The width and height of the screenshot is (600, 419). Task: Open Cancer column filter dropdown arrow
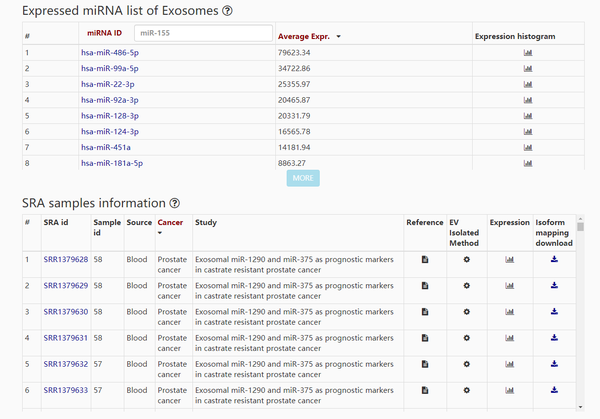click(160, 233)
